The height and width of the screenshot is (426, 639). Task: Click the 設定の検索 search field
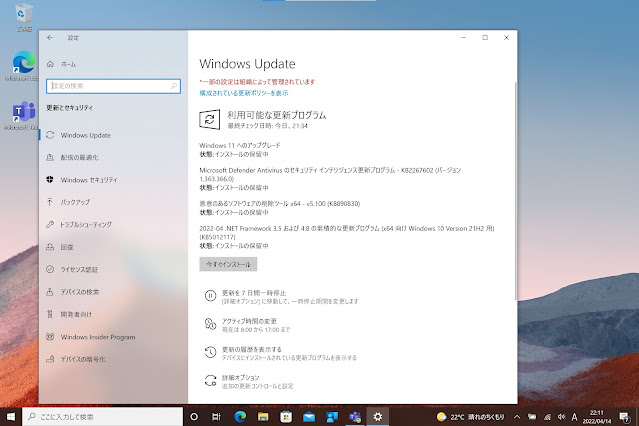click(113, 86)
